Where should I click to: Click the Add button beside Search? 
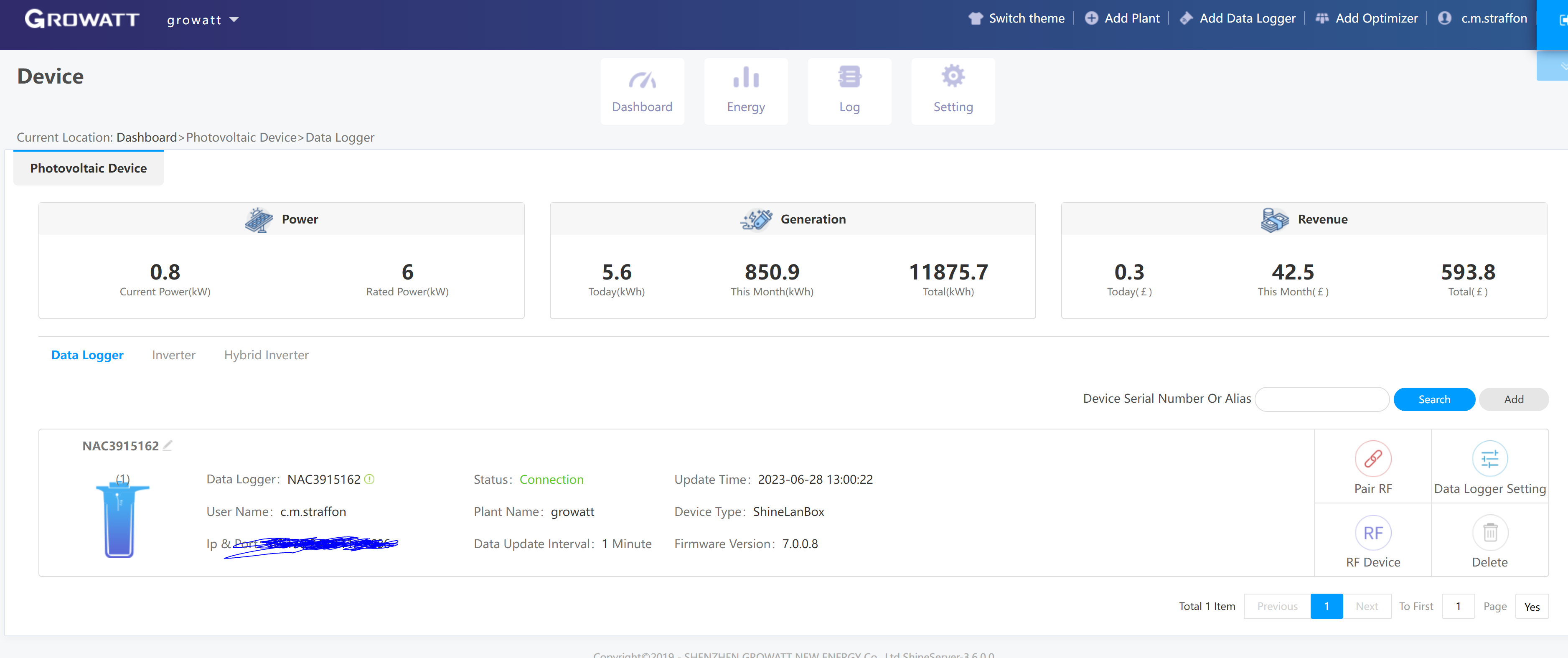1514,399
